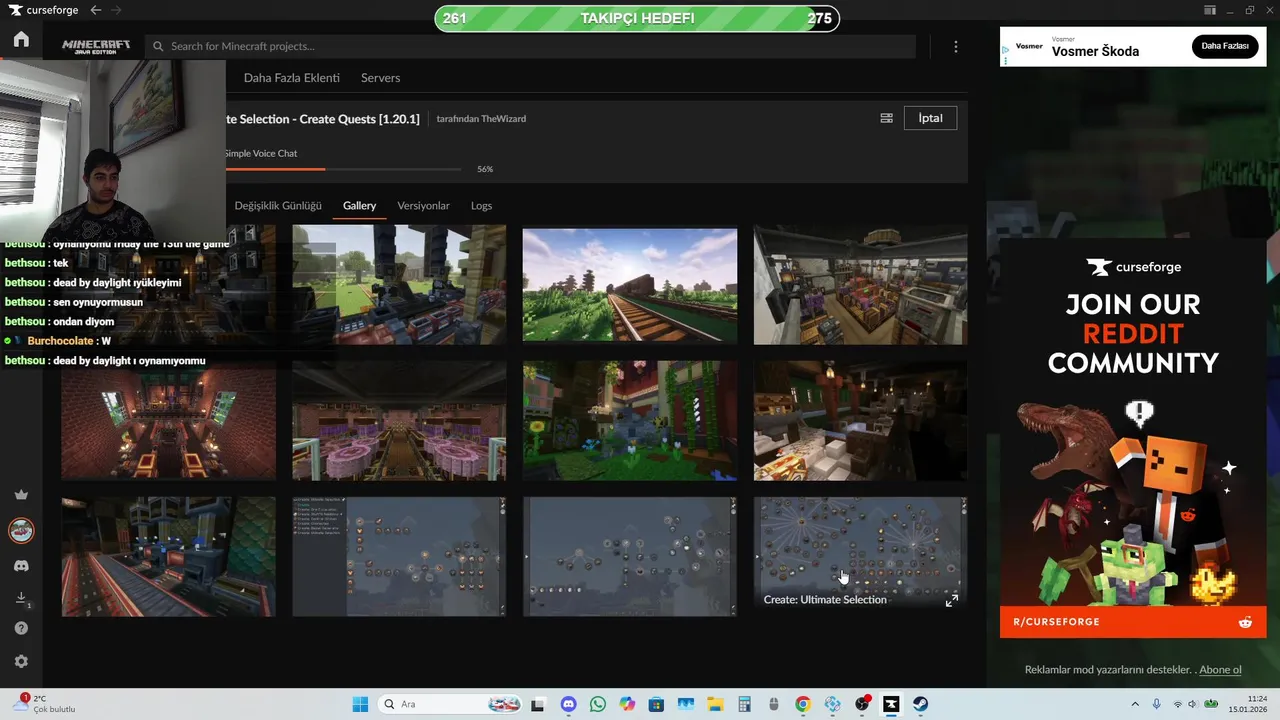
Task: Open the Minecraft Java Edition game logo
Action: coord(95,46)
